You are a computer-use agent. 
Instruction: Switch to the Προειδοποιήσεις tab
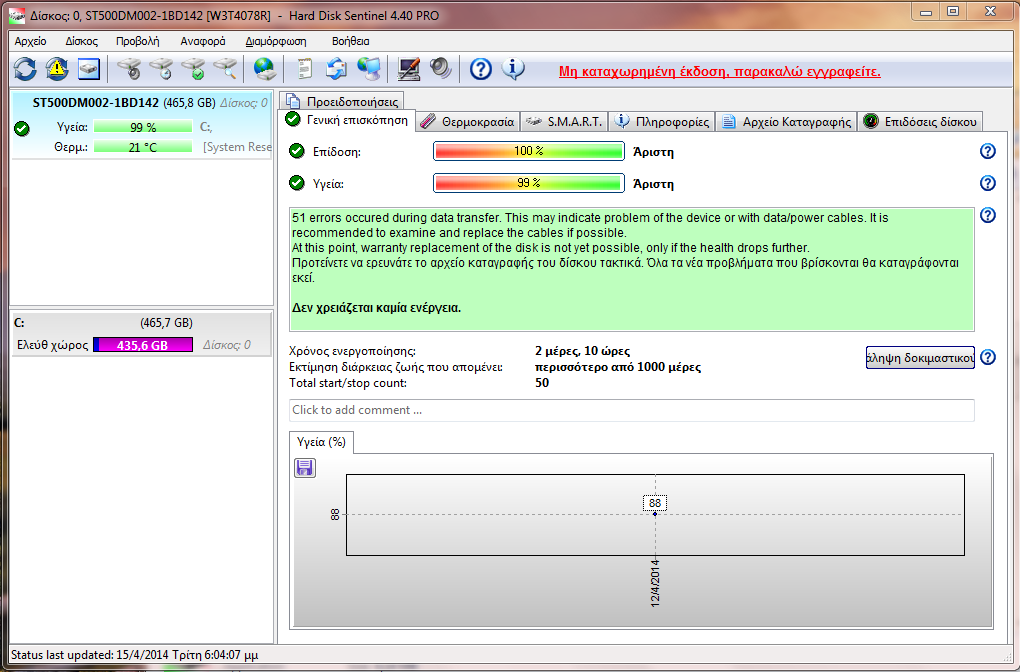pos(342,101)
